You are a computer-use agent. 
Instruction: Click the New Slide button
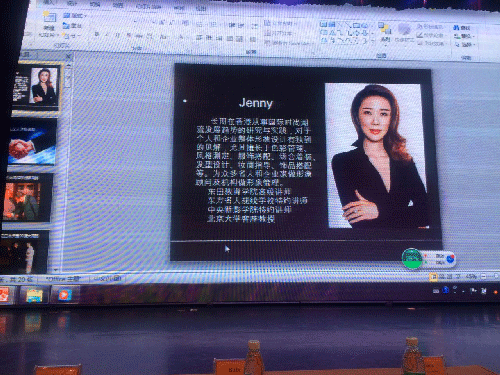(49, 23)
